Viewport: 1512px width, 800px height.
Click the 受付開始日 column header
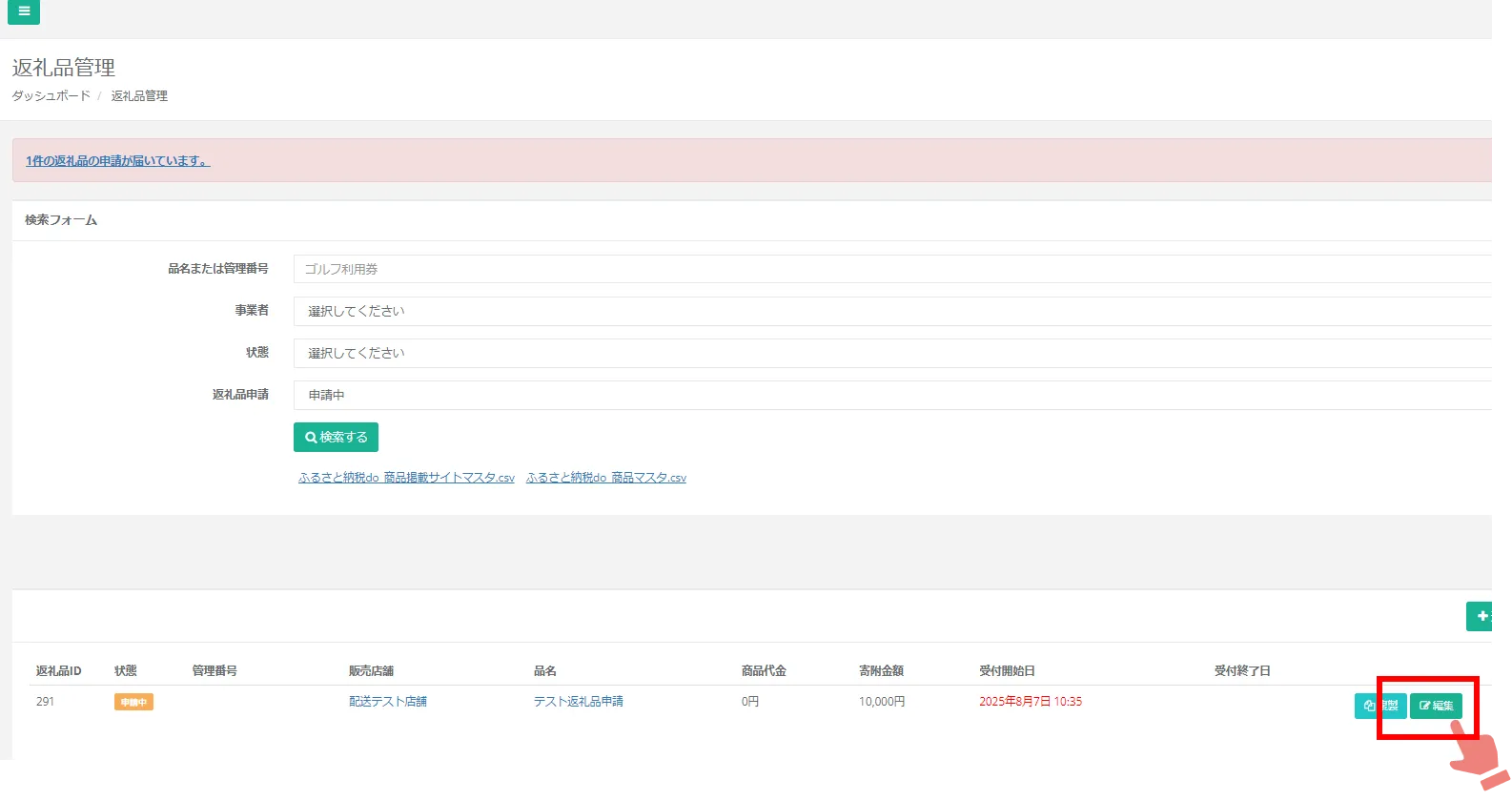tap(1007, 671)
